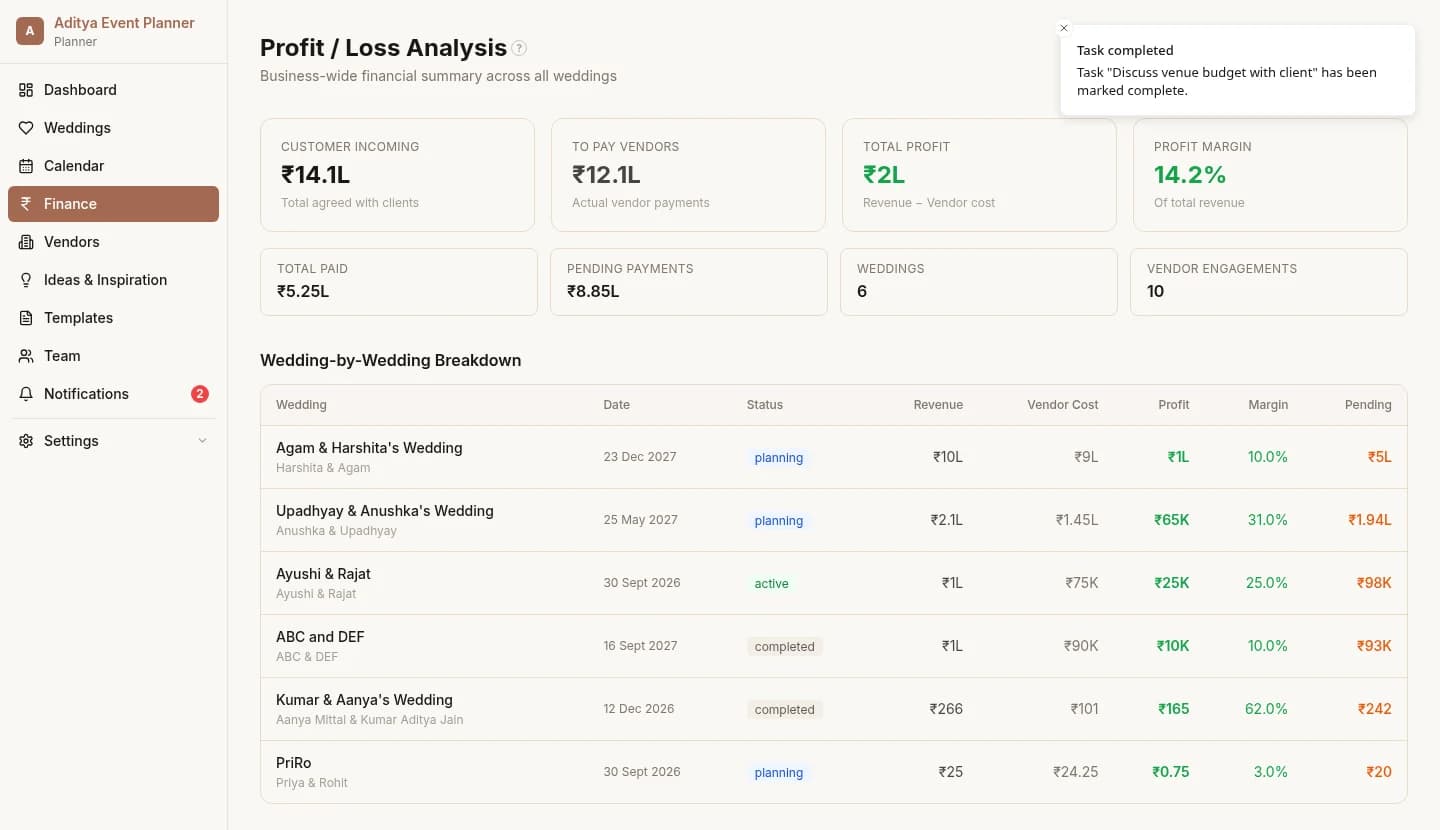Open the ABC and DEF wedding
This screenshot has height=830, width=1440.
coord(833,646)
